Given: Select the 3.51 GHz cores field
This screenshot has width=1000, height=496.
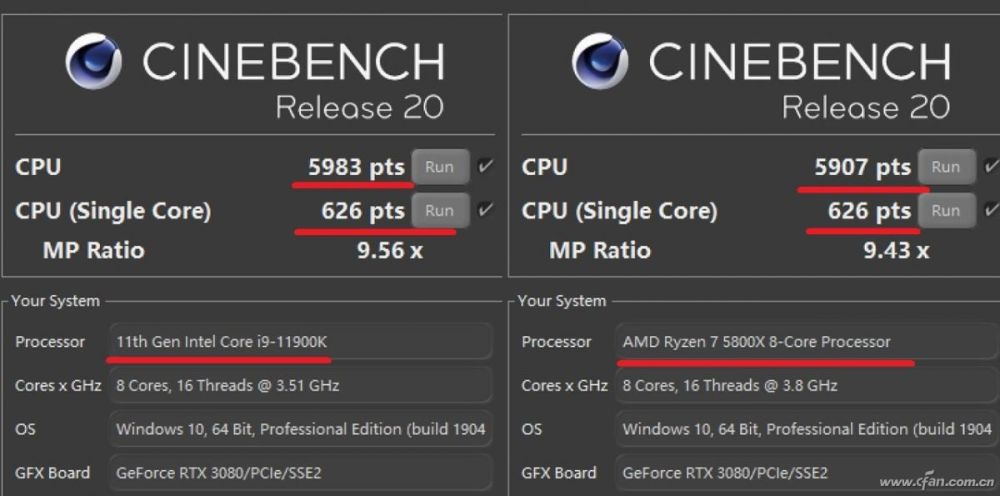Looking at the screenshot, I should point(300,385).
